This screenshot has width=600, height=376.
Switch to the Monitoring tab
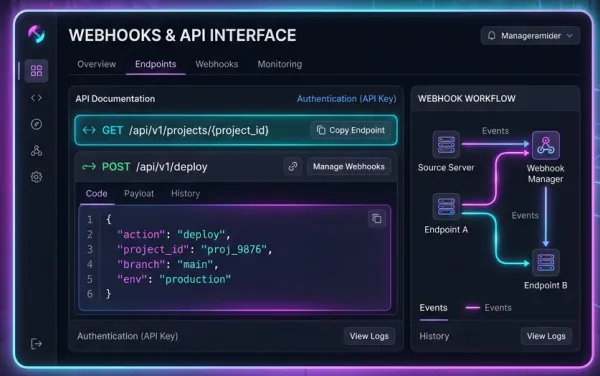click(280, 64)
